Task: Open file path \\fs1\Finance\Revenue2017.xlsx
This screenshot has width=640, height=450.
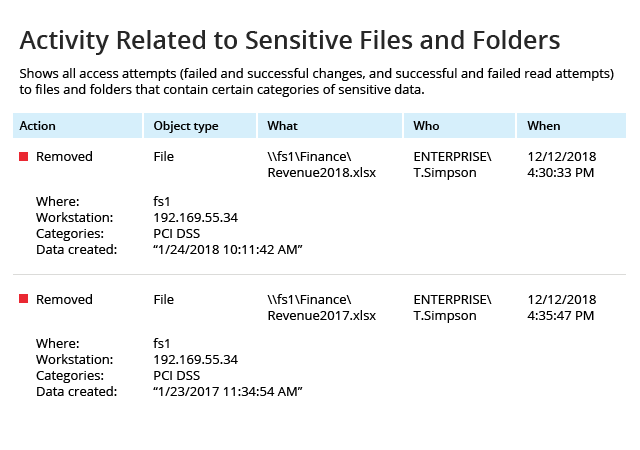Action: (x=322, y=307)
